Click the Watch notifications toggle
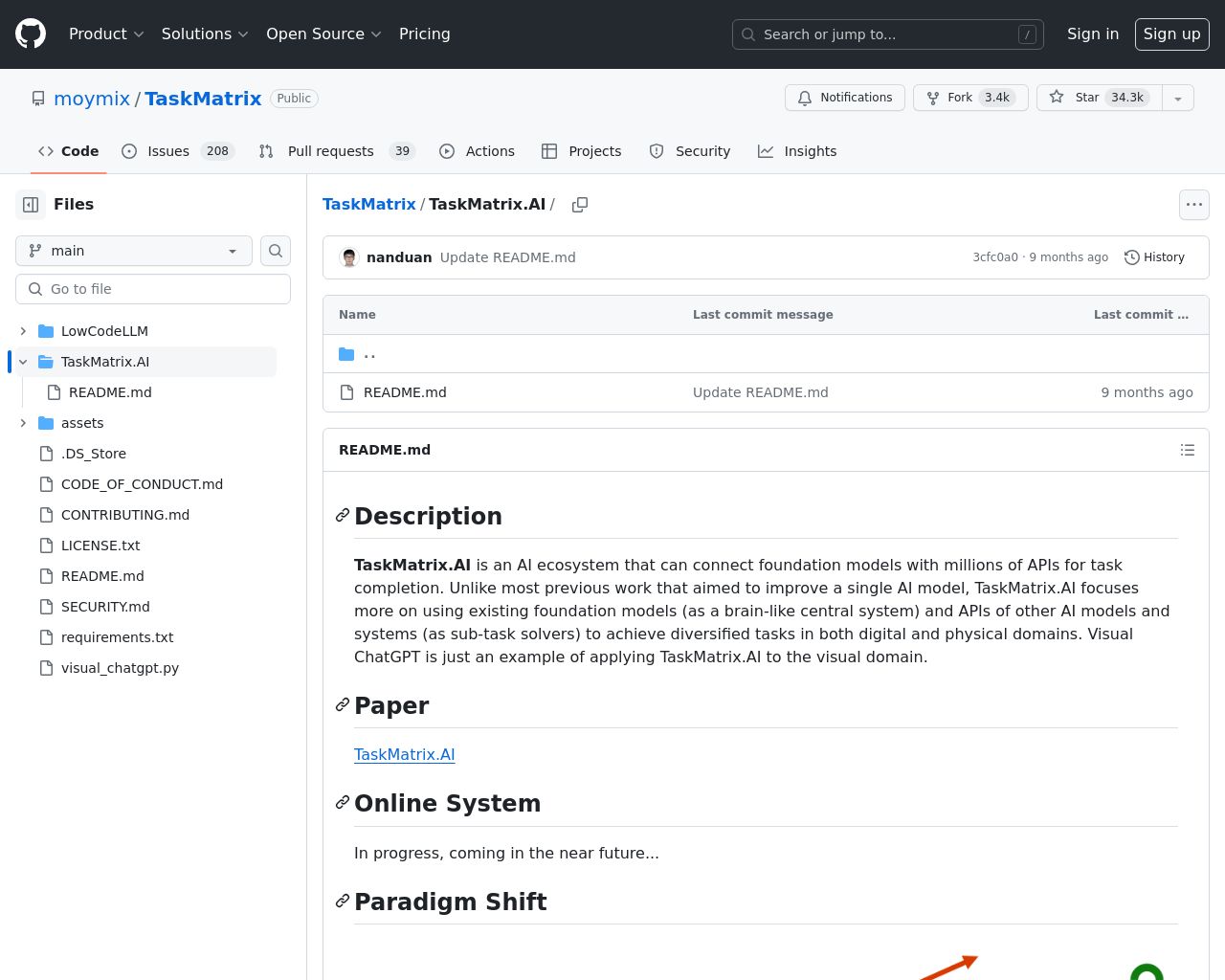This screenshot has height=980, width=1225. [x=844, y=98]
